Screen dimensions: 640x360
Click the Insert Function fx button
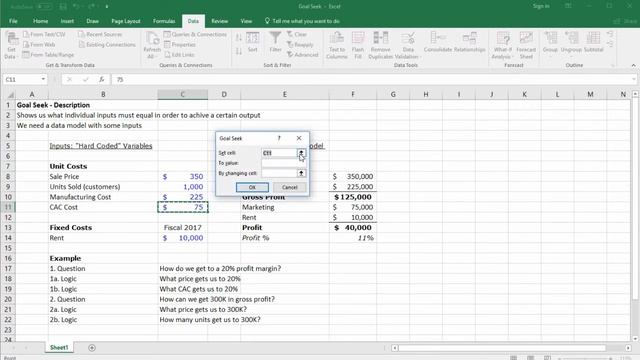pos(101,79)
